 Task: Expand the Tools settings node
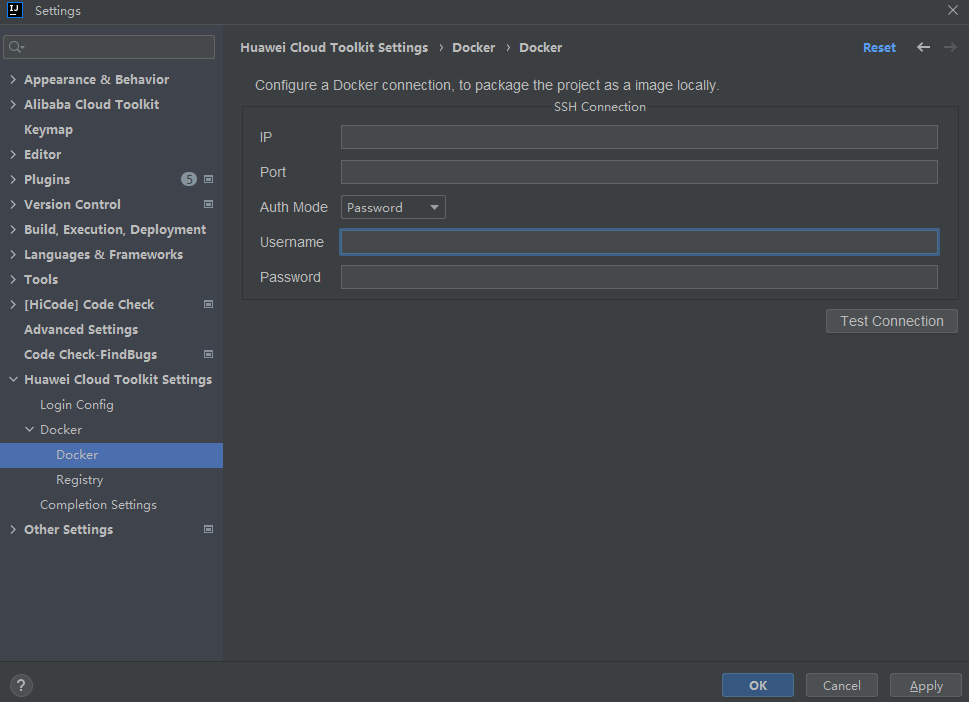point(13,279)
